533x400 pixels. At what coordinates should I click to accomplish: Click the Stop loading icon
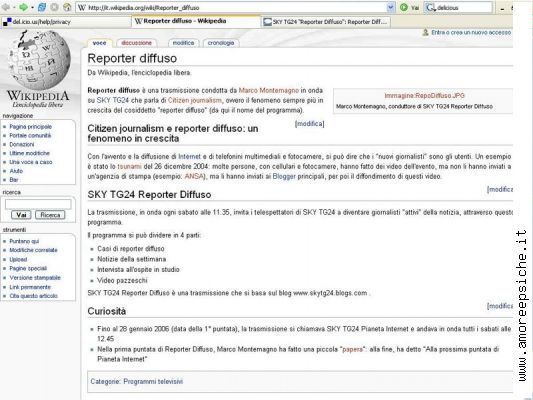tap(54, 7)
